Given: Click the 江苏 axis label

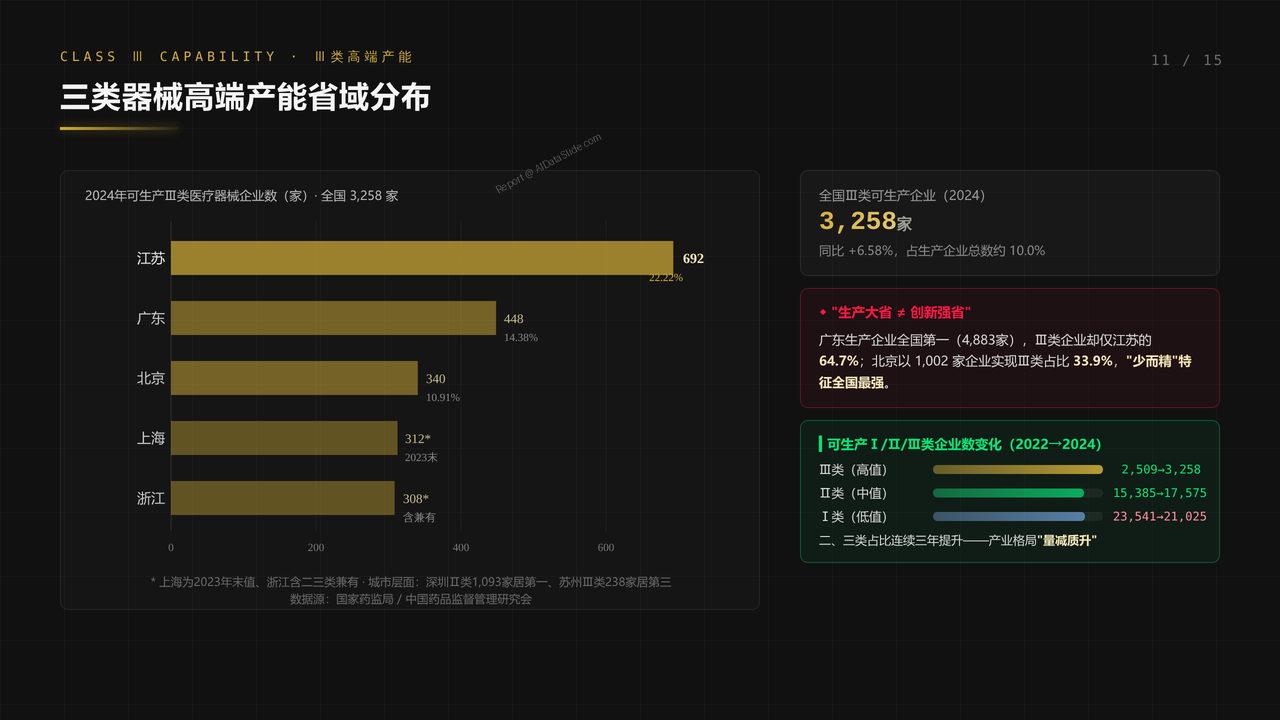Looking at the screenshot, I should pos(151,258).
